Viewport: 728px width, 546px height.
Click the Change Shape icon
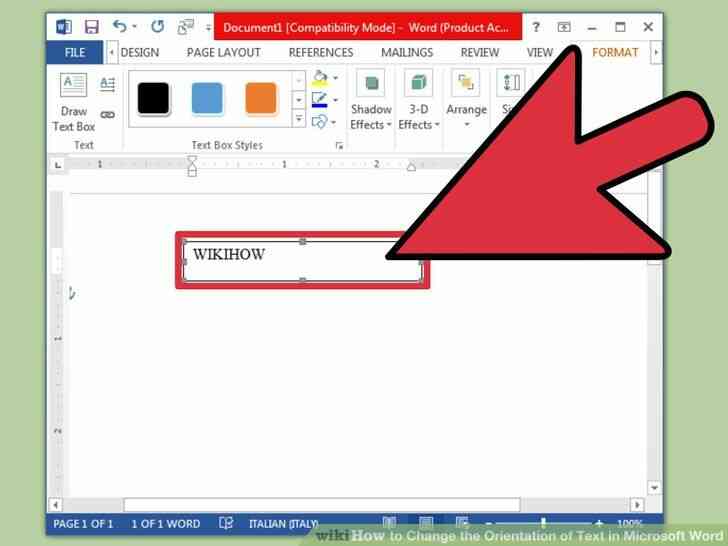coord(319,122)
